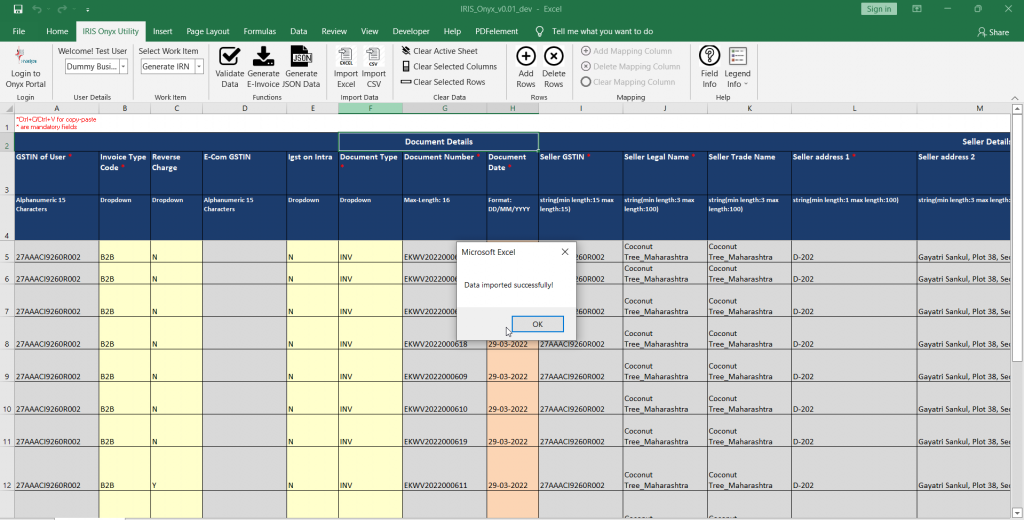Image resolution: width=1024 pixels, height=520 pixels.
Task: Click the Sign in button
Action: (x=878, y=9)
